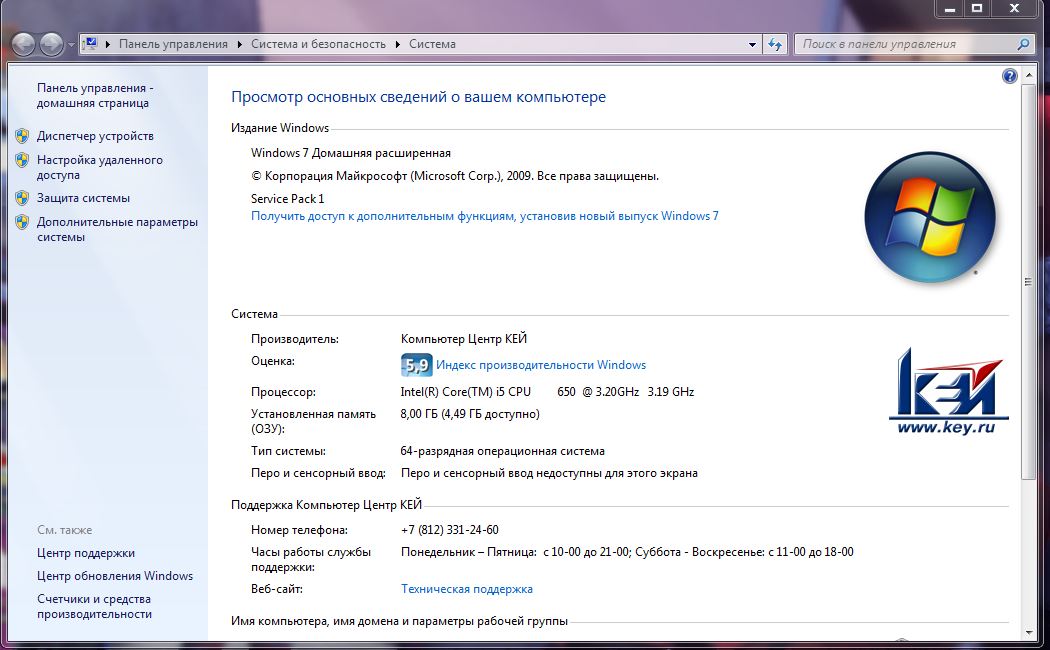The image size is (1050, 650).
Task: Click the Поддержка Компьютер Центр КЕЙ section header
Action: point(326,505)
